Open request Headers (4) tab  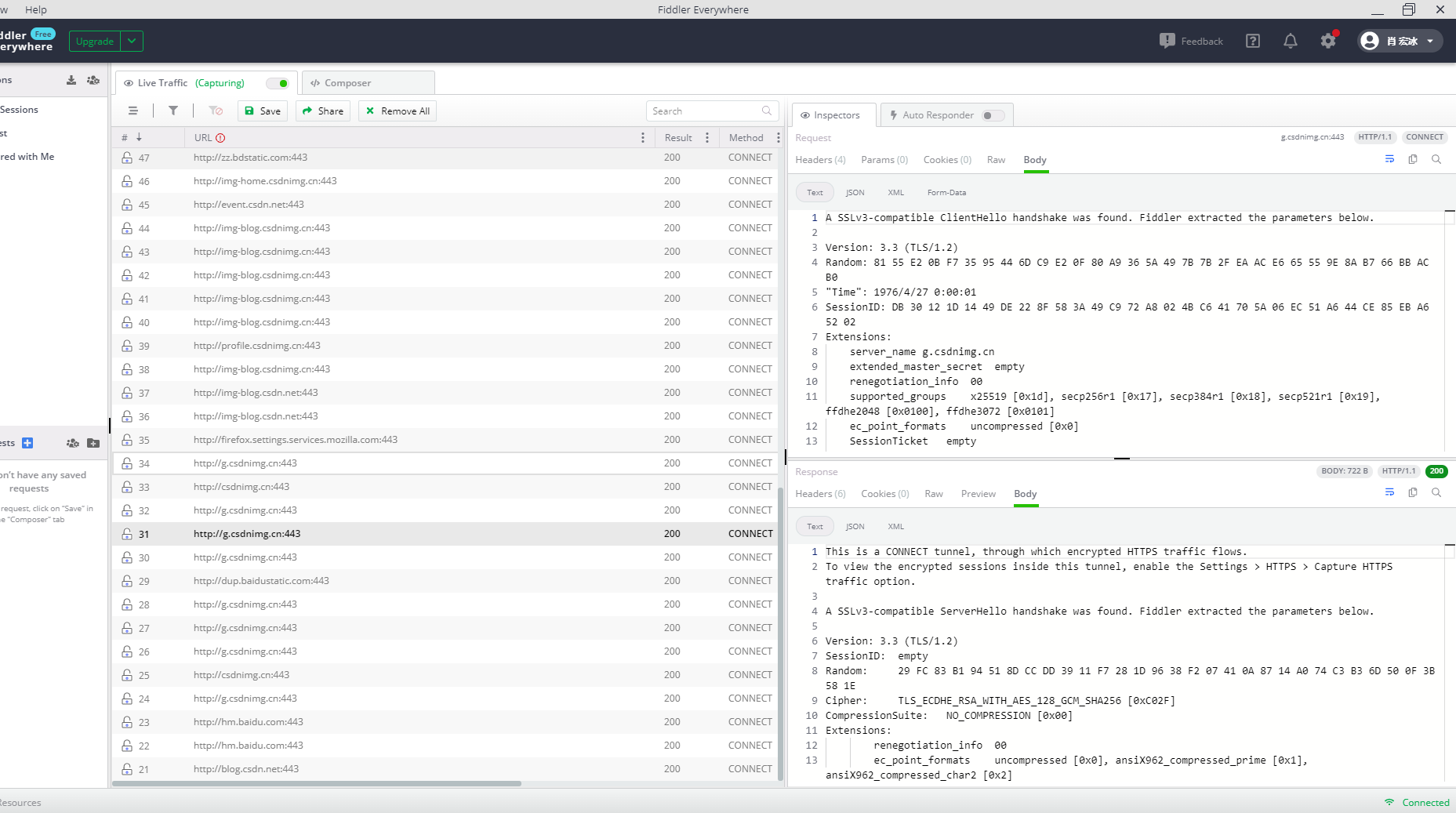[x=820, y=160]
